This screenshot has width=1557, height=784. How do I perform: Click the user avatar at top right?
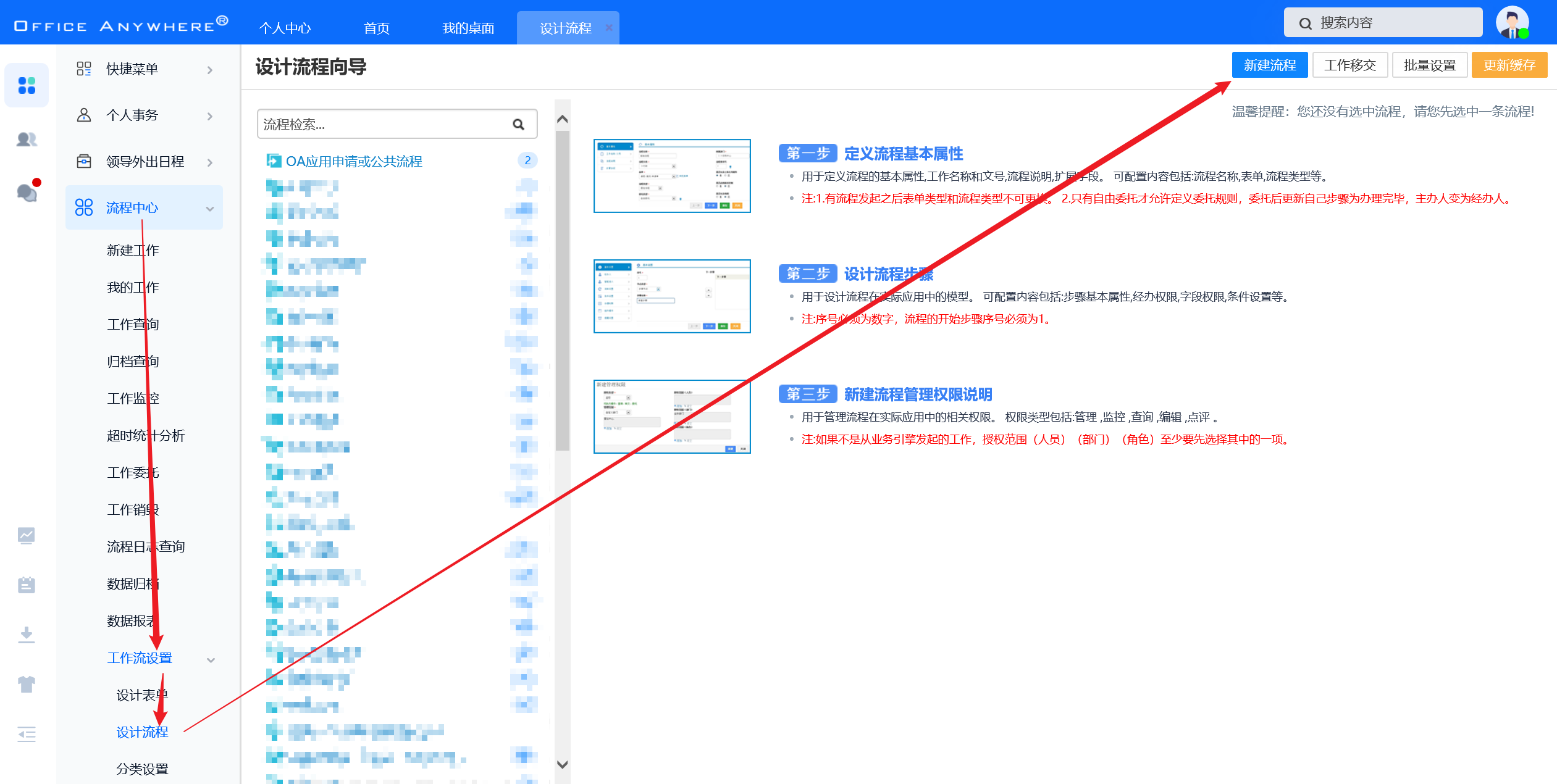pyautogui.click(x=1511, y=23)
